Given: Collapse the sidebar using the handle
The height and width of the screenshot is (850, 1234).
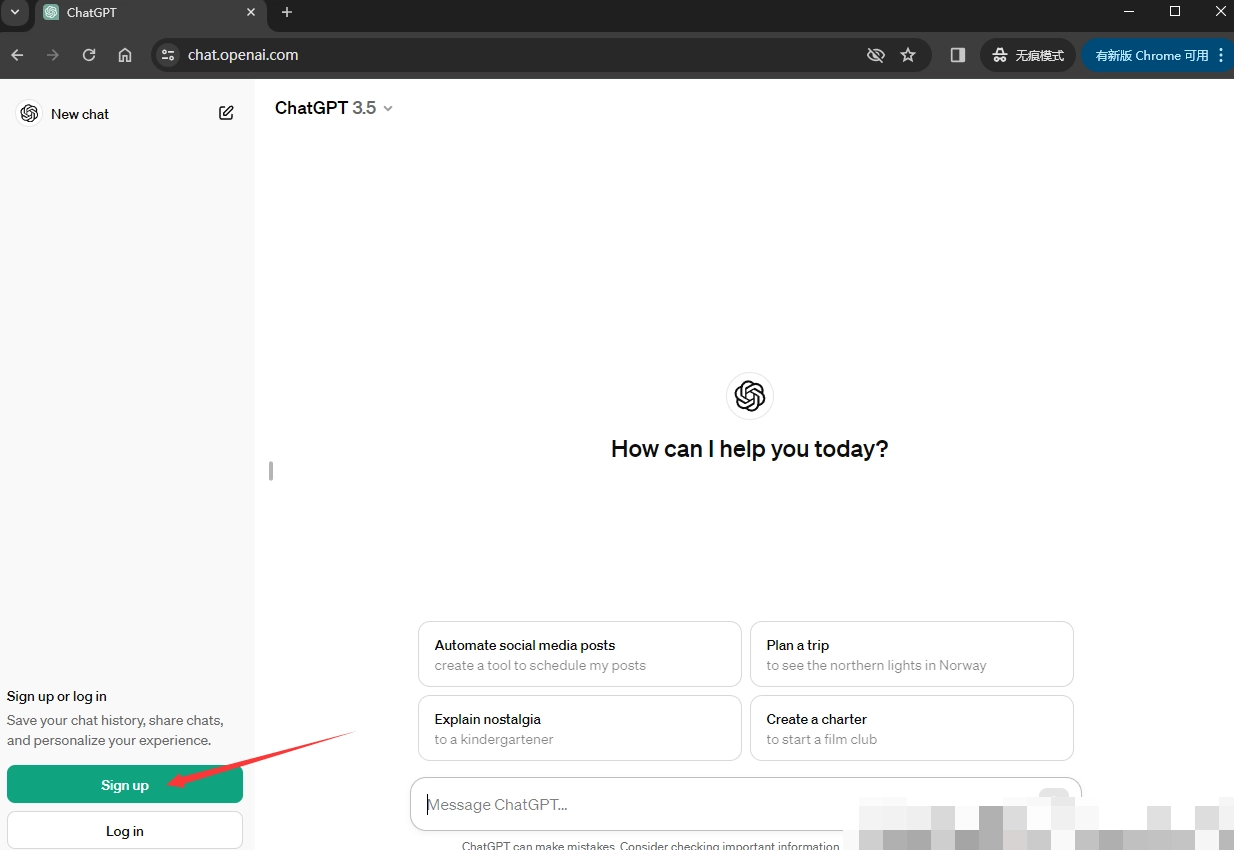Looking at the screenshot, I should 271,470.
